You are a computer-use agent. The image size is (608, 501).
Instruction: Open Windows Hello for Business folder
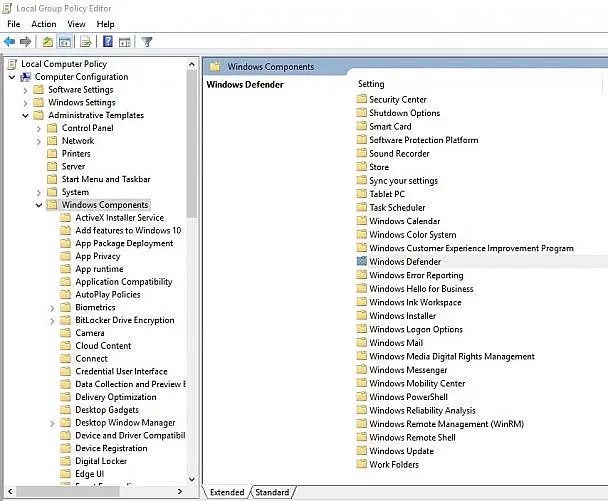tap(421, 289)
